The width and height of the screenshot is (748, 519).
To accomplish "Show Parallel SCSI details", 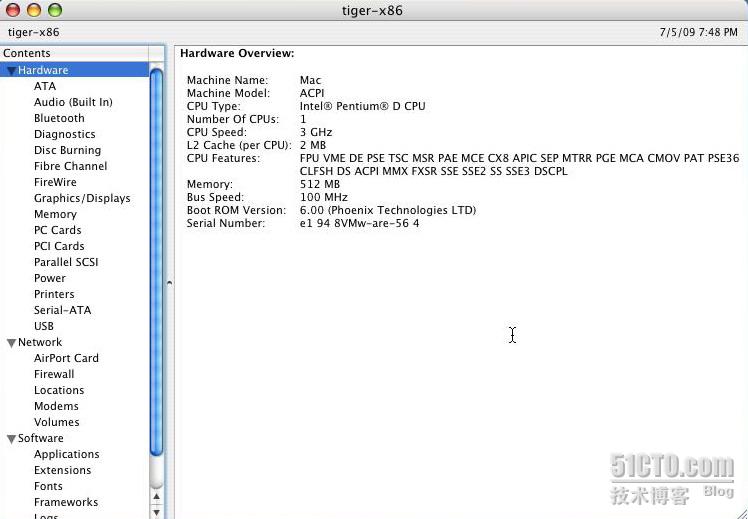I will [66, 262].
